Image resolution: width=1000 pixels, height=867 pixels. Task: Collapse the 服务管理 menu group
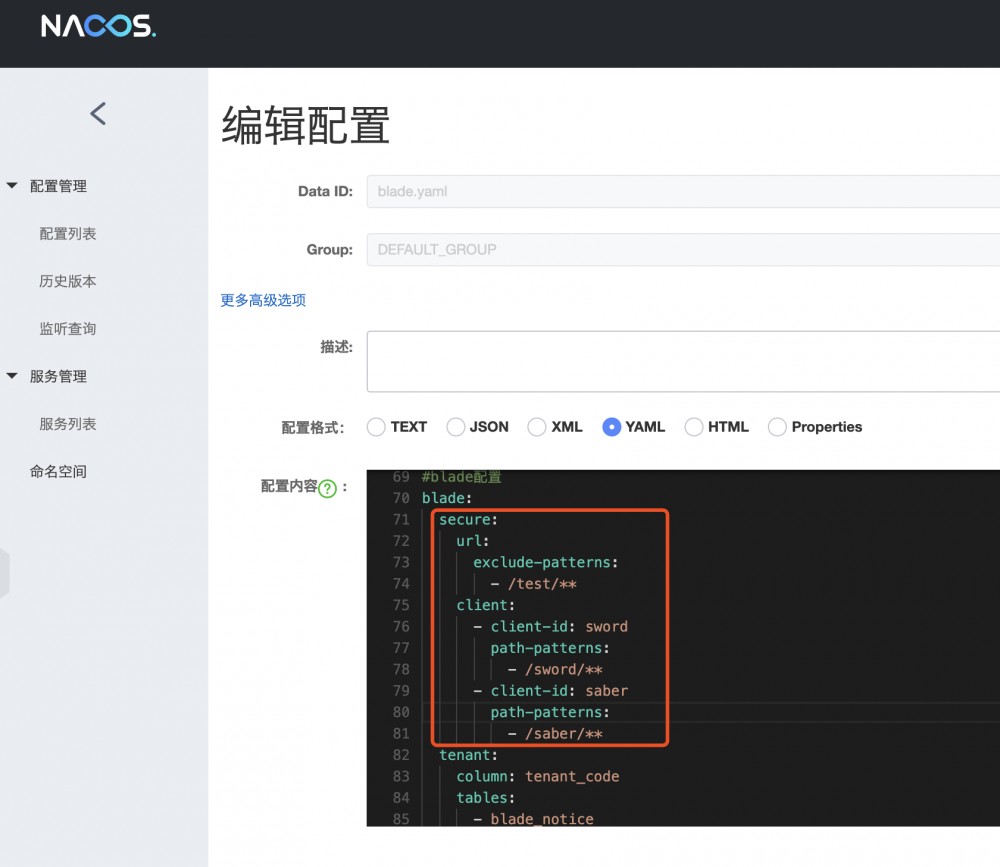click(x=11, y=376)
